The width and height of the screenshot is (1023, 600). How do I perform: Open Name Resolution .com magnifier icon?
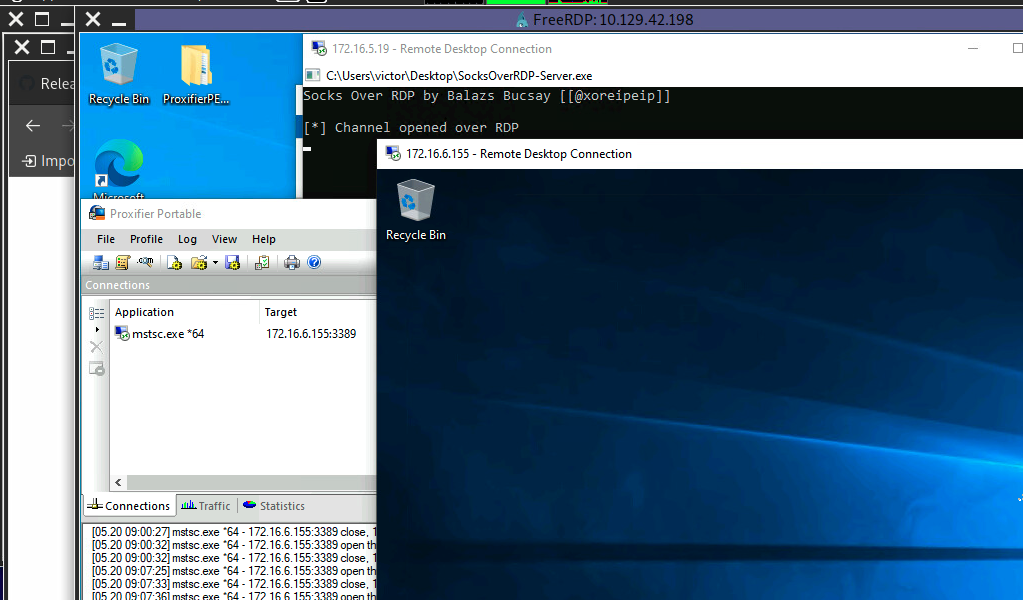[x=145, y=262]
